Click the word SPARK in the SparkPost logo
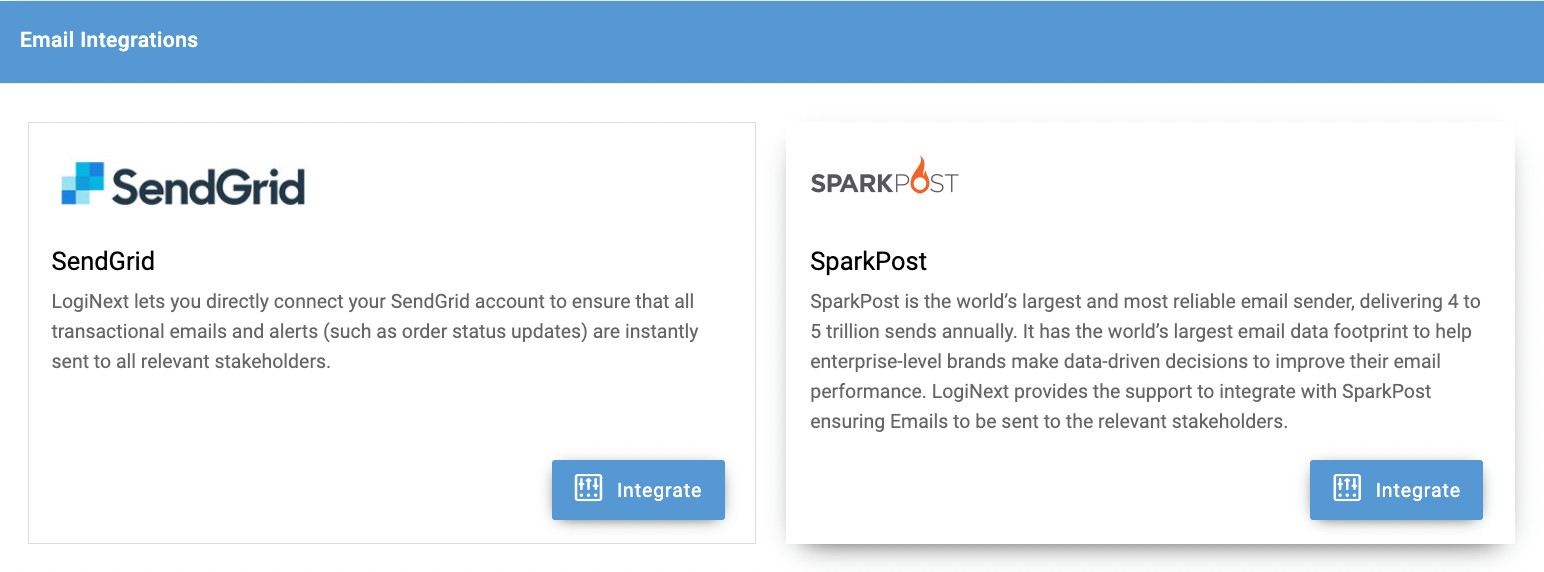Viewport: 1544px width, 572px height. [845, 184]
